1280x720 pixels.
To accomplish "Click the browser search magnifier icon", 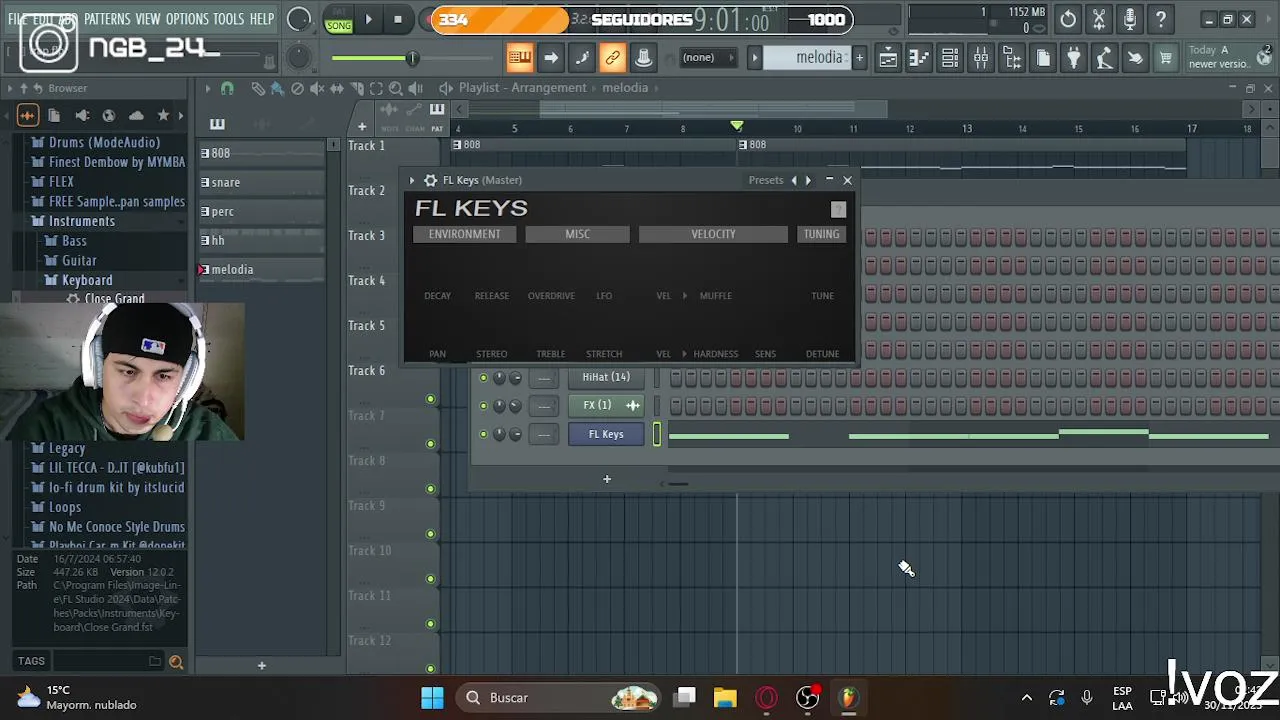I will [x=176, y=661].
